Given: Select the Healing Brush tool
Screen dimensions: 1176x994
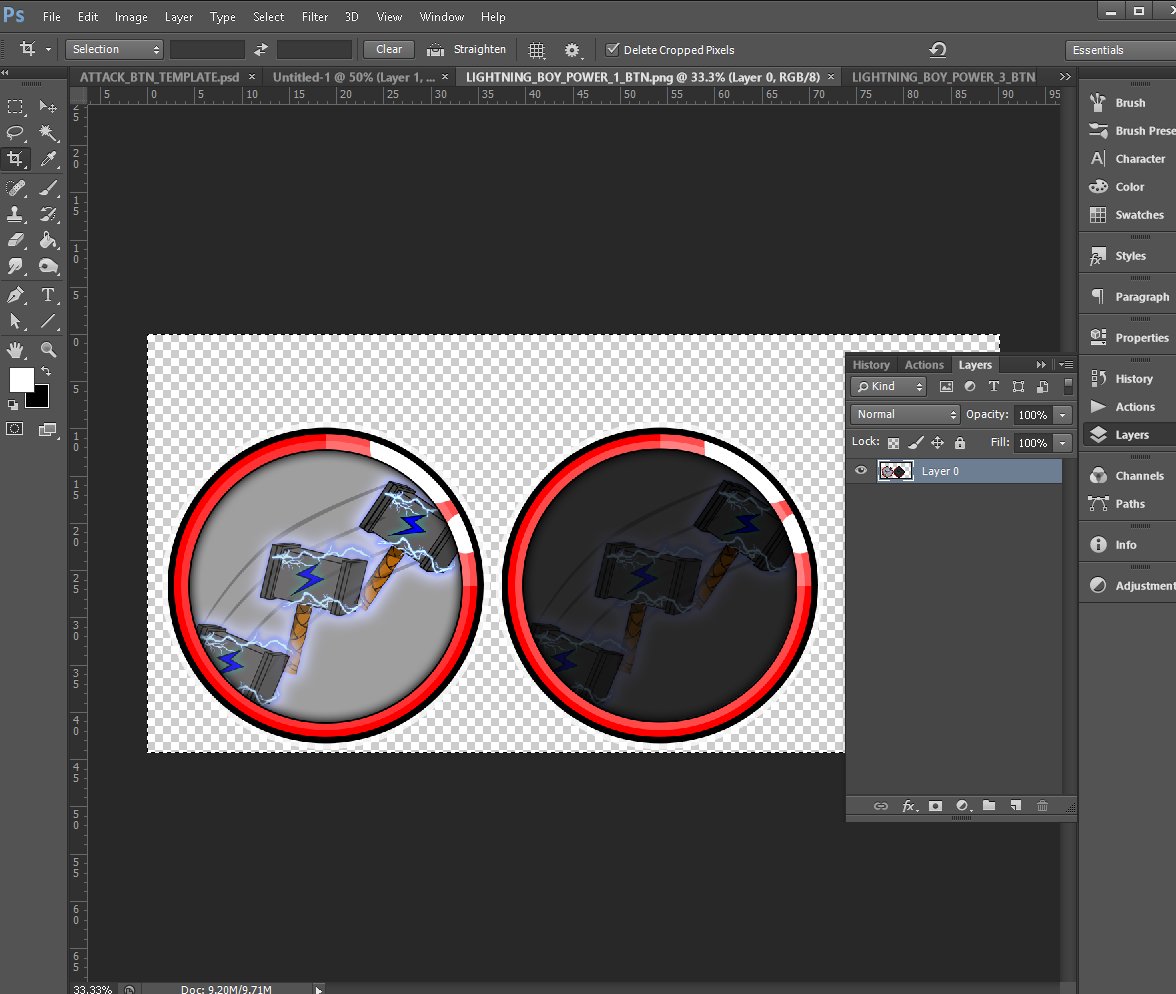Looking at the screenshot, I should click(x=15, y=188).
